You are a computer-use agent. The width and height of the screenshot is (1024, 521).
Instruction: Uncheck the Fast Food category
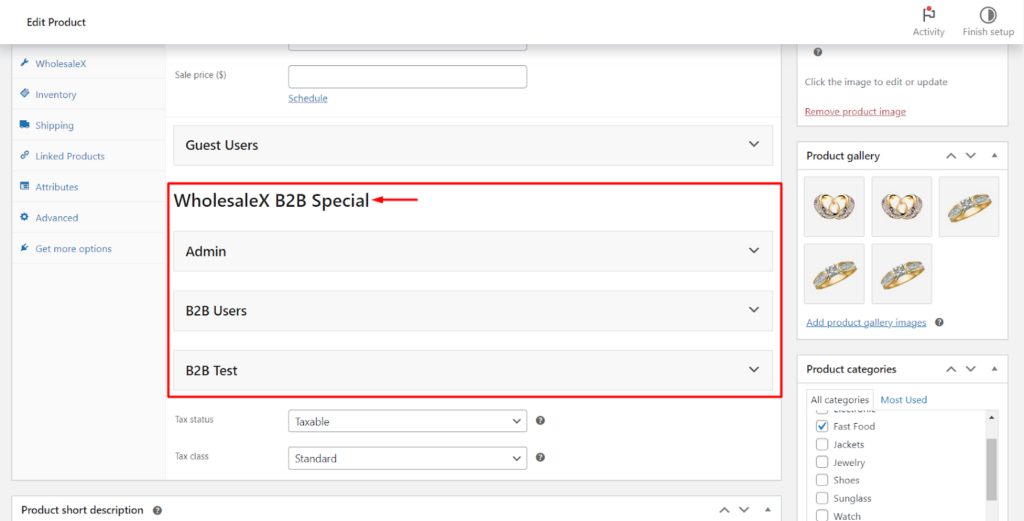(x=822, y=426)
